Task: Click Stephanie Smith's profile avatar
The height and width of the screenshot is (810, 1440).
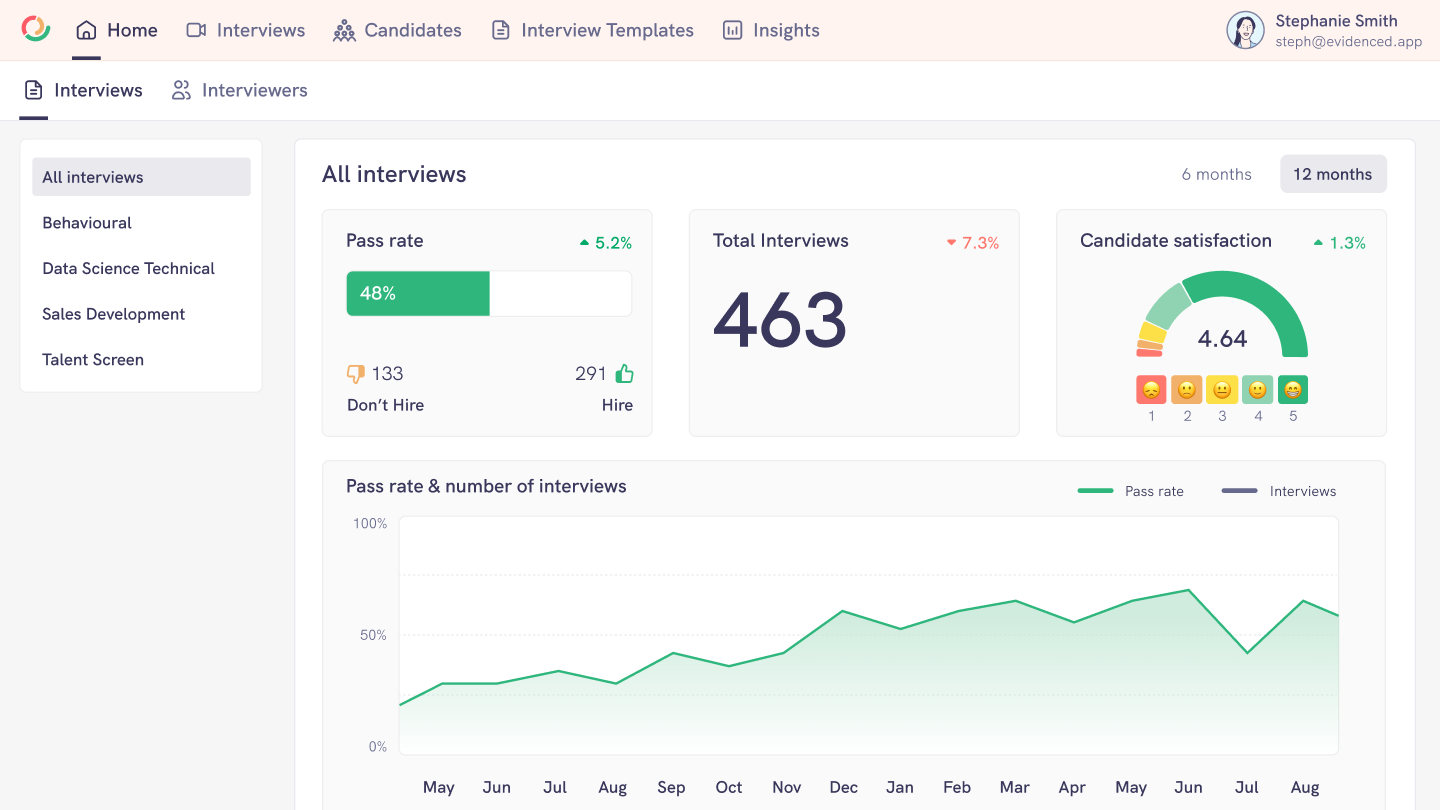Action: click(1245, 30)
